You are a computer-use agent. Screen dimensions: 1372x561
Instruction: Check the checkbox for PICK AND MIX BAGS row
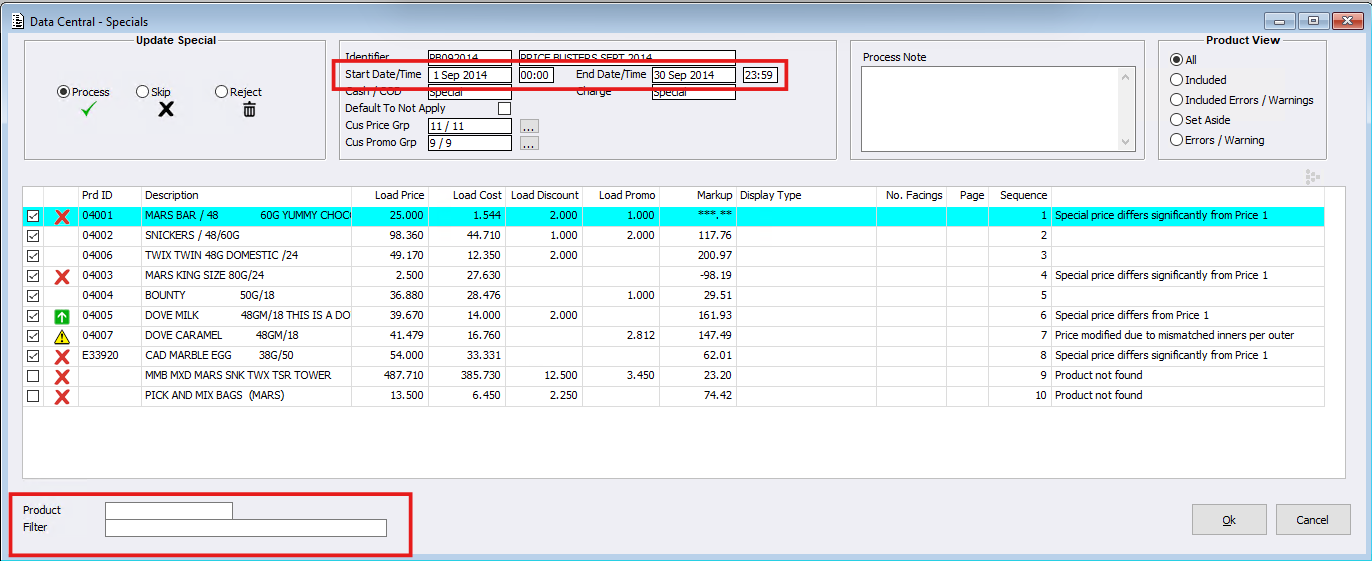coord(33,396)
